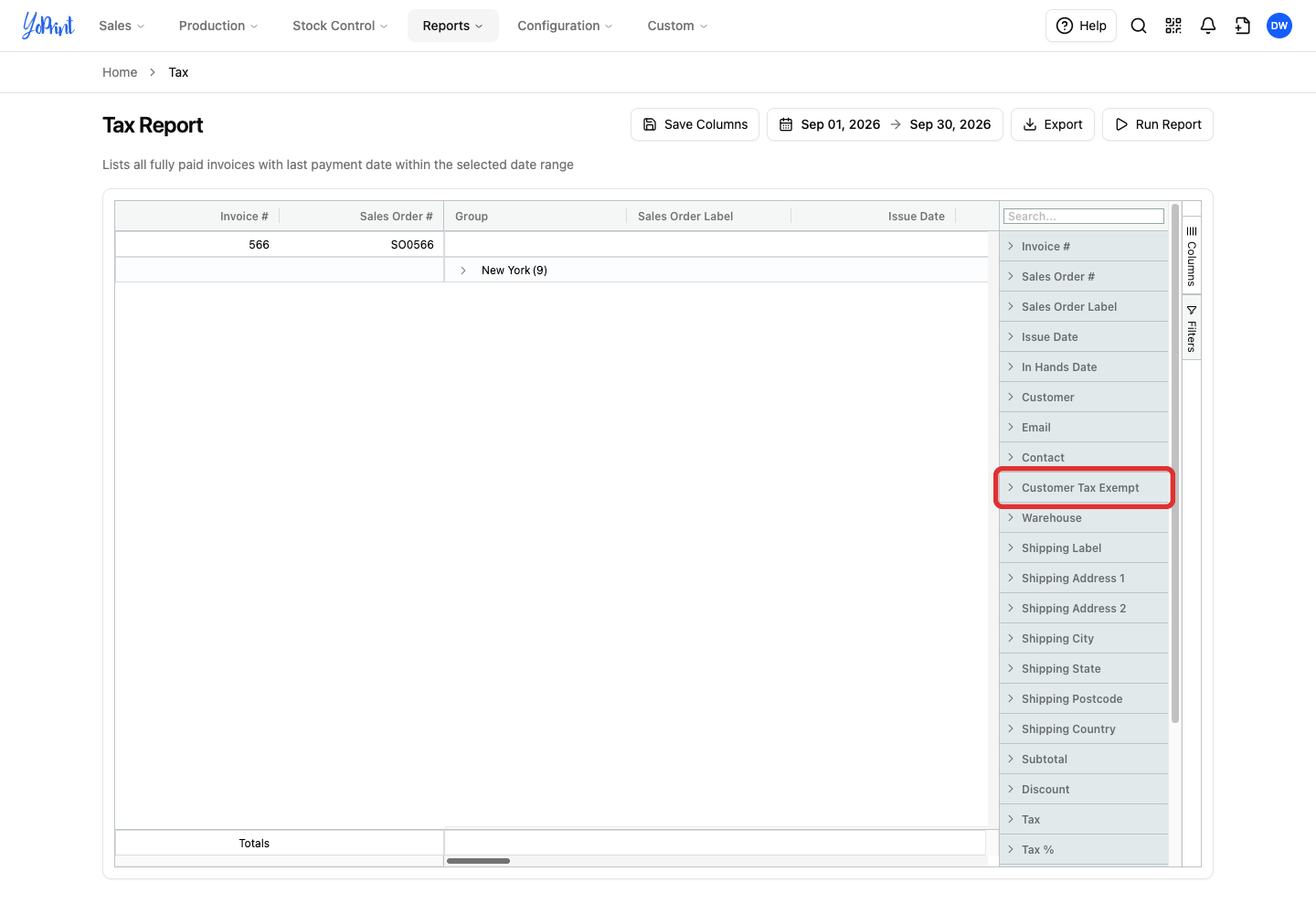Image resolution: width=1316 pixels, height=914 pixels.
Task: Expand the New York (9) group row
Action: pos(463,271)
